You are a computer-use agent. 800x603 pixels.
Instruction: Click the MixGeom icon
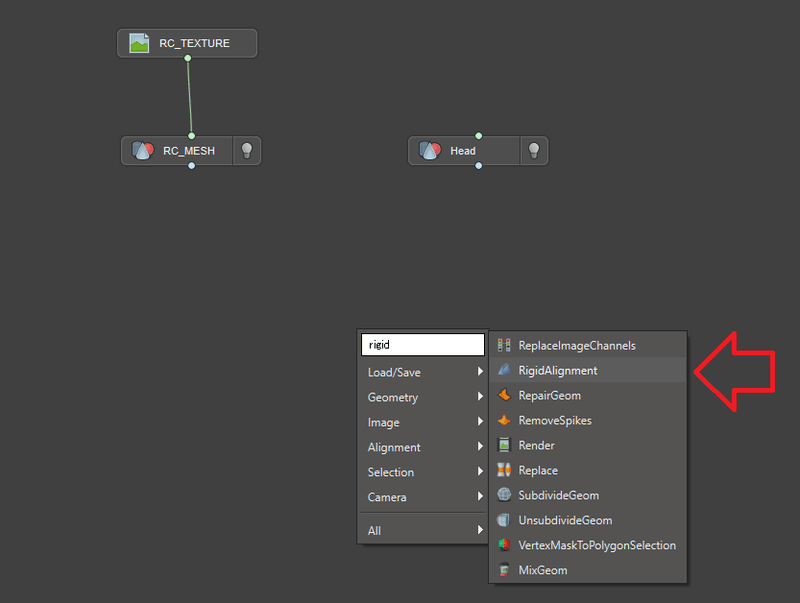[x=504, y=570]
